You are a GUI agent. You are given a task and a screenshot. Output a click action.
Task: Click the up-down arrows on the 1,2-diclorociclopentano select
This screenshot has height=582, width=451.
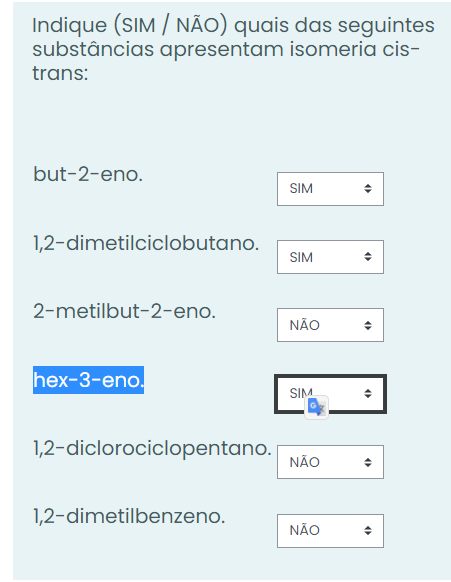368,462
